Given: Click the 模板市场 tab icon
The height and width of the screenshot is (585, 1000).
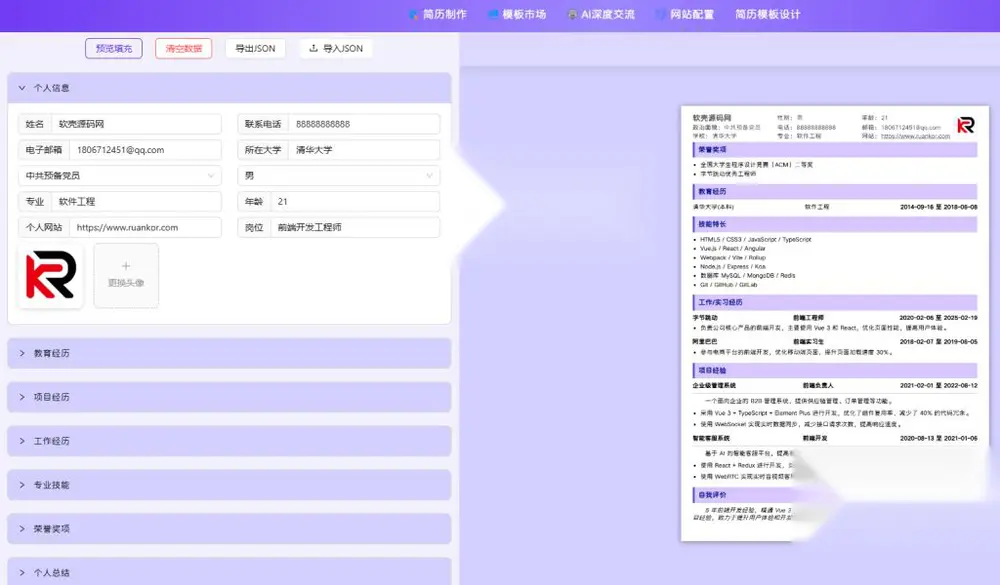Looking at the screenshot, I should point(493,14).
